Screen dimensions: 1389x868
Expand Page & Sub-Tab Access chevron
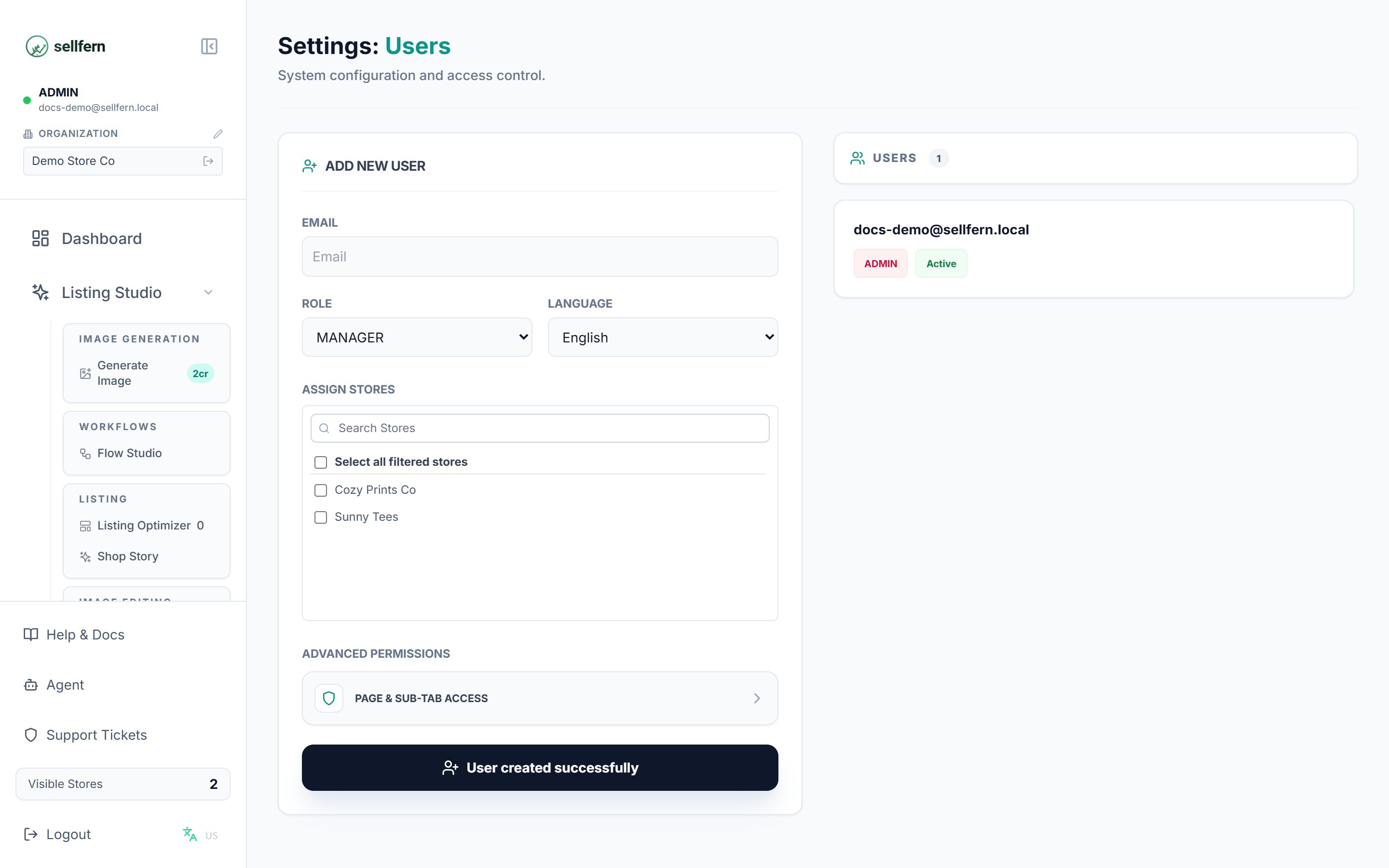757,698
